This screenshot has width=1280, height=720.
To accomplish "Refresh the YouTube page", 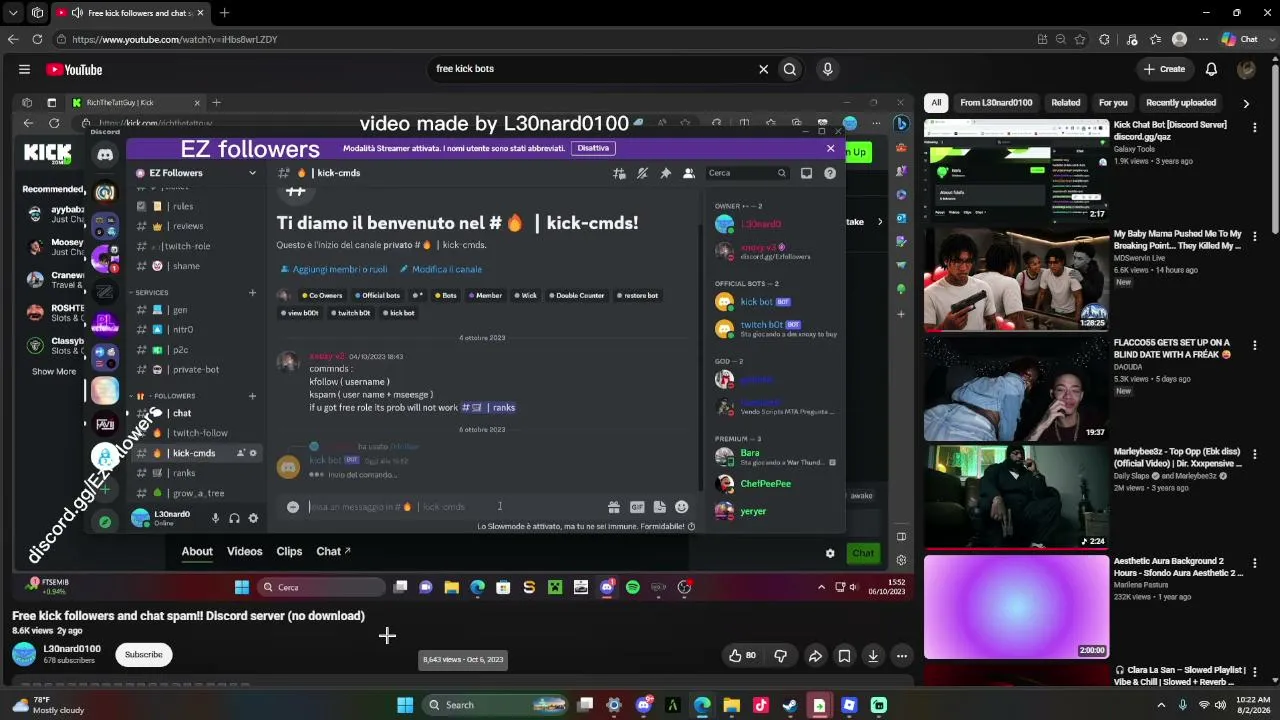I will pos(37,39).
